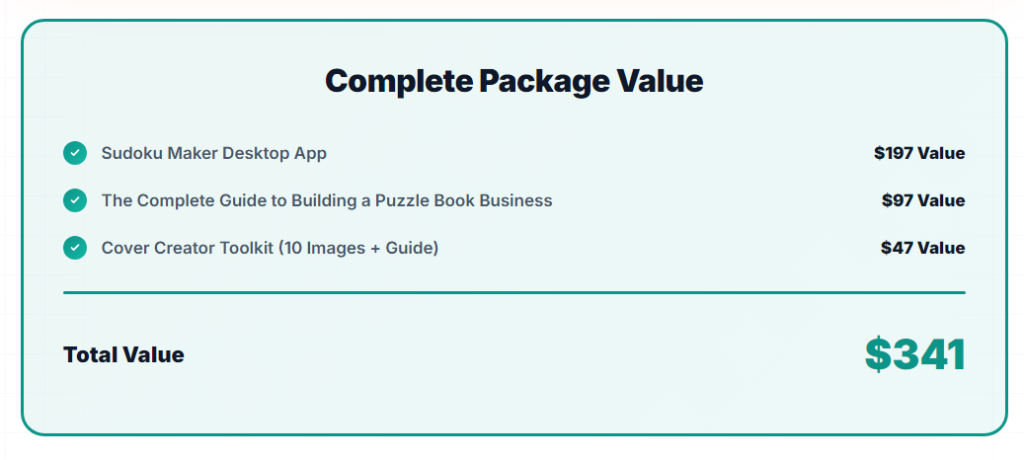Click the word "Complete" in the heading
The width and height of the screenshot is (1024, 460).
pyautogui.click(x=398, y=81)
